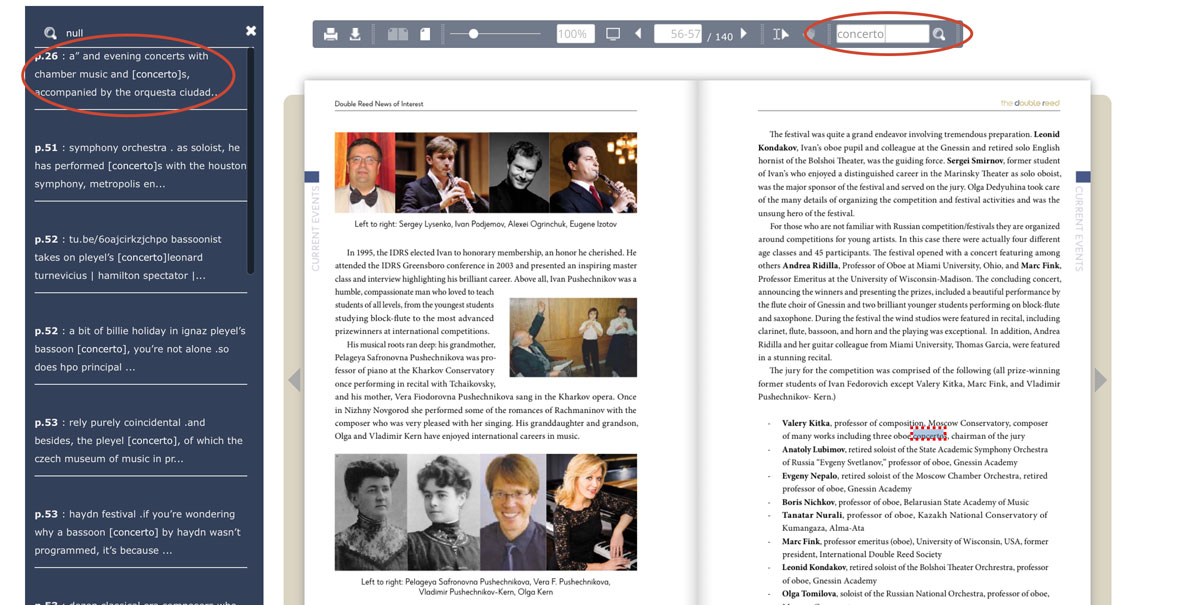Click magnifier icon in search results panel
1200x605 pixels.
click(x=50, y=33)
